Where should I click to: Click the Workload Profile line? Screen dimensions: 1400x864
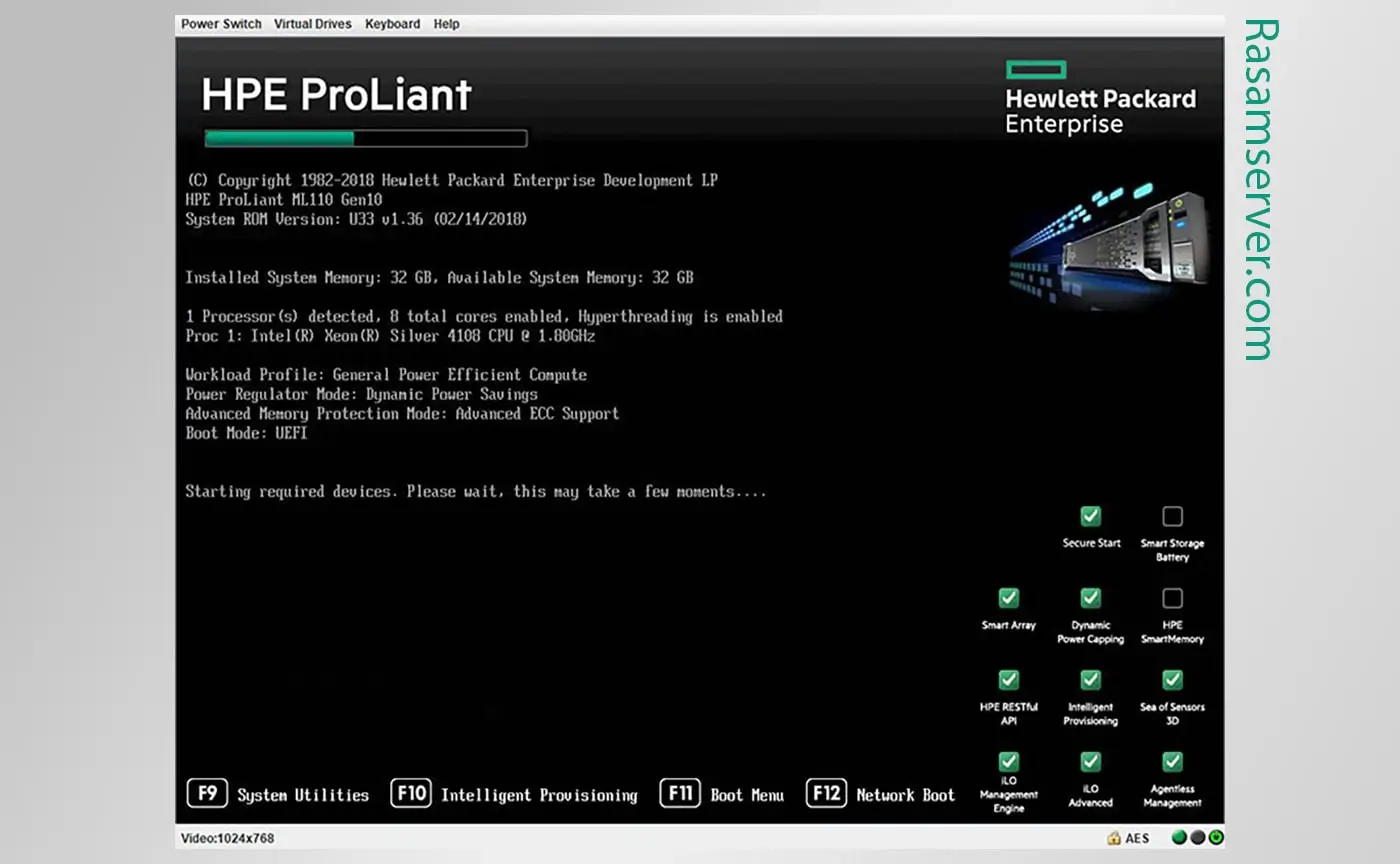pyautogui.click(x=386, y=375)
